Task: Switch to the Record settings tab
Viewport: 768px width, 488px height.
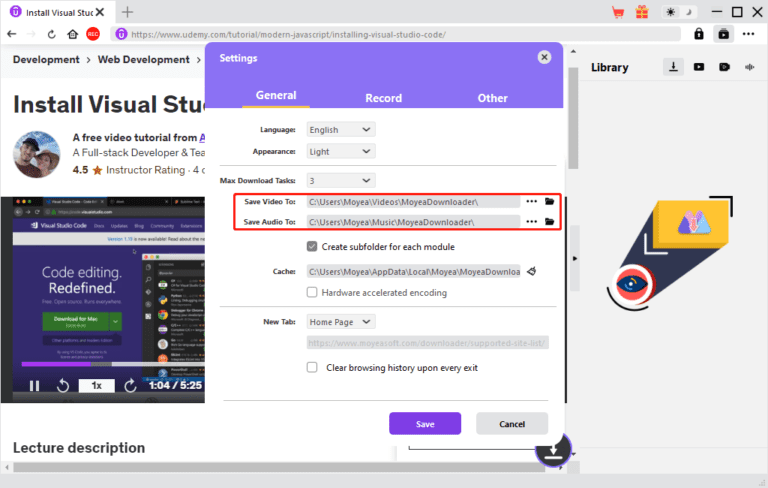Action: click(383, 98)
